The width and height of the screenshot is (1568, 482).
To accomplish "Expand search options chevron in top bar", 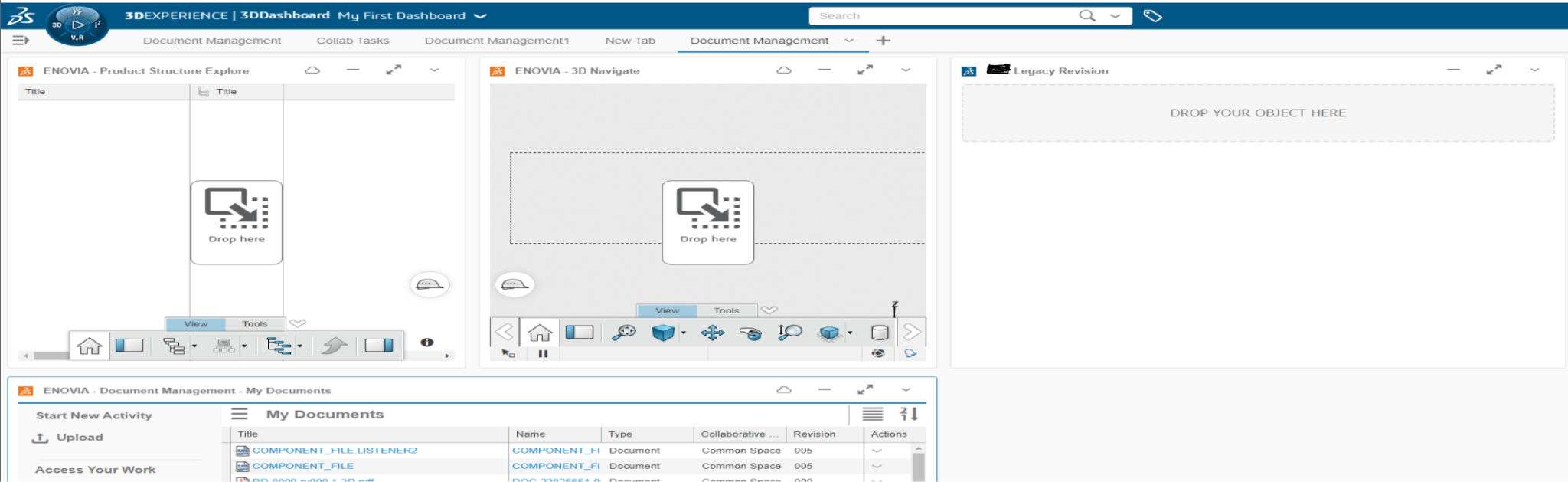I will (x=1115, y=15).
